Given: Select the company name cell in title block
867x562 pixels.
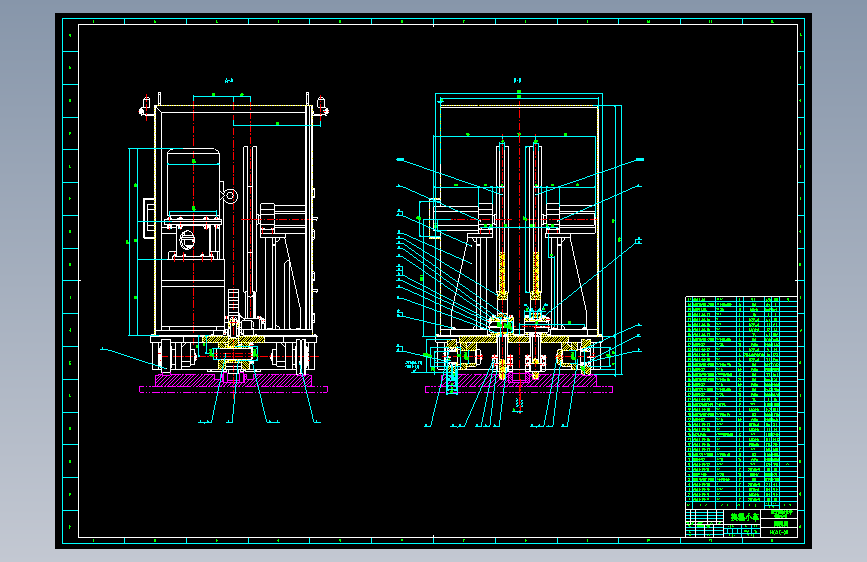Looking at the screenshot, I should coord(779,514).
